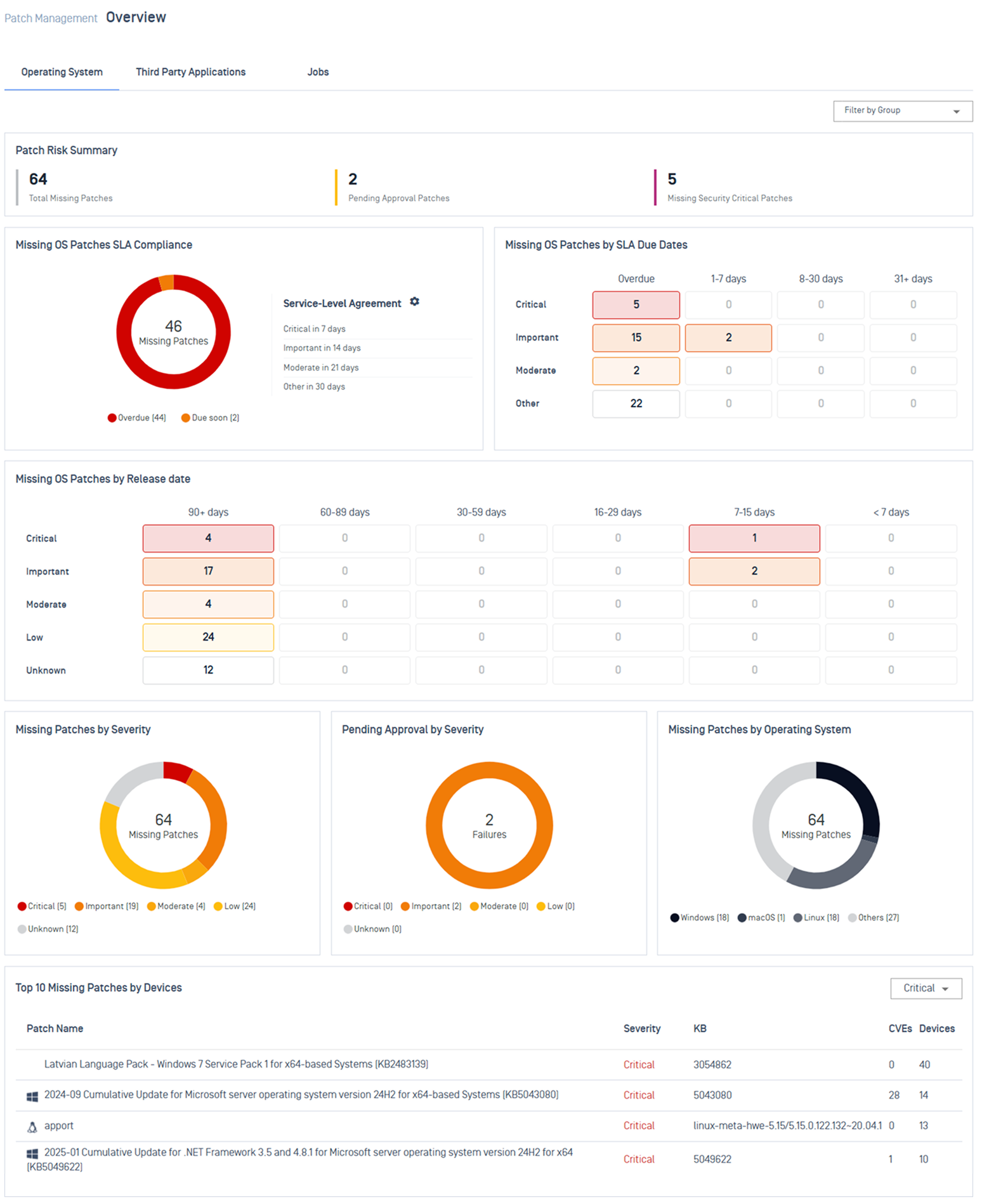
Task: Toggle the Low [24] severity legend dot
Action: point(218,906)
